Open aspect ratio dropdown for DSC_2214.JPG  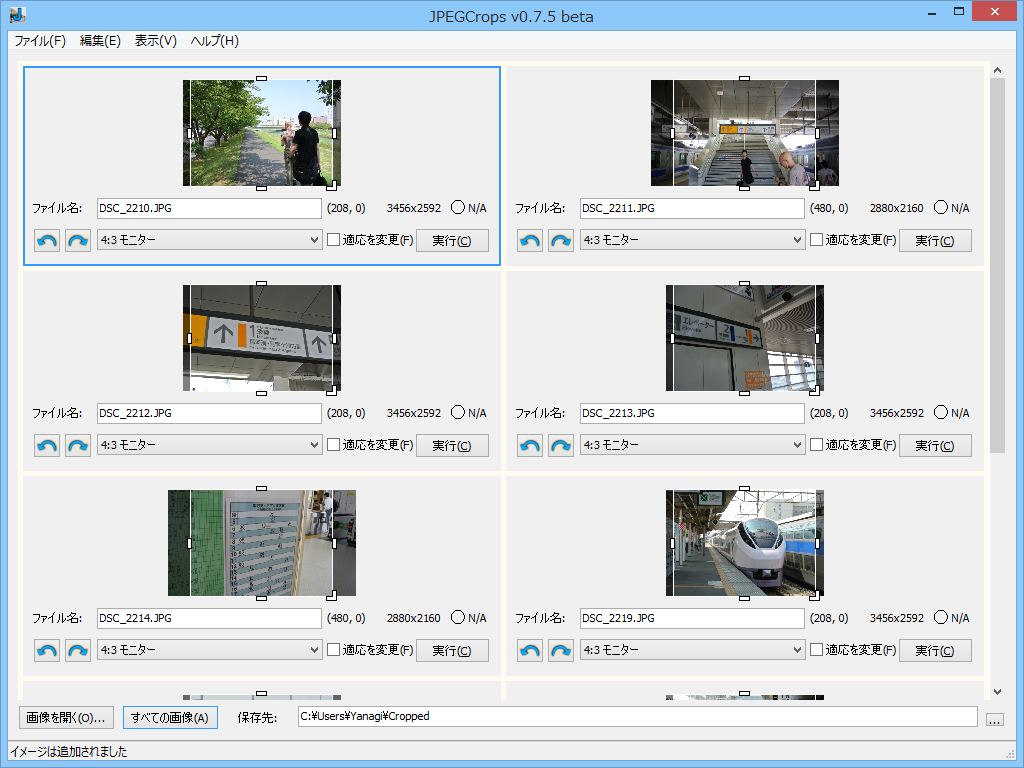pos(210,650)
